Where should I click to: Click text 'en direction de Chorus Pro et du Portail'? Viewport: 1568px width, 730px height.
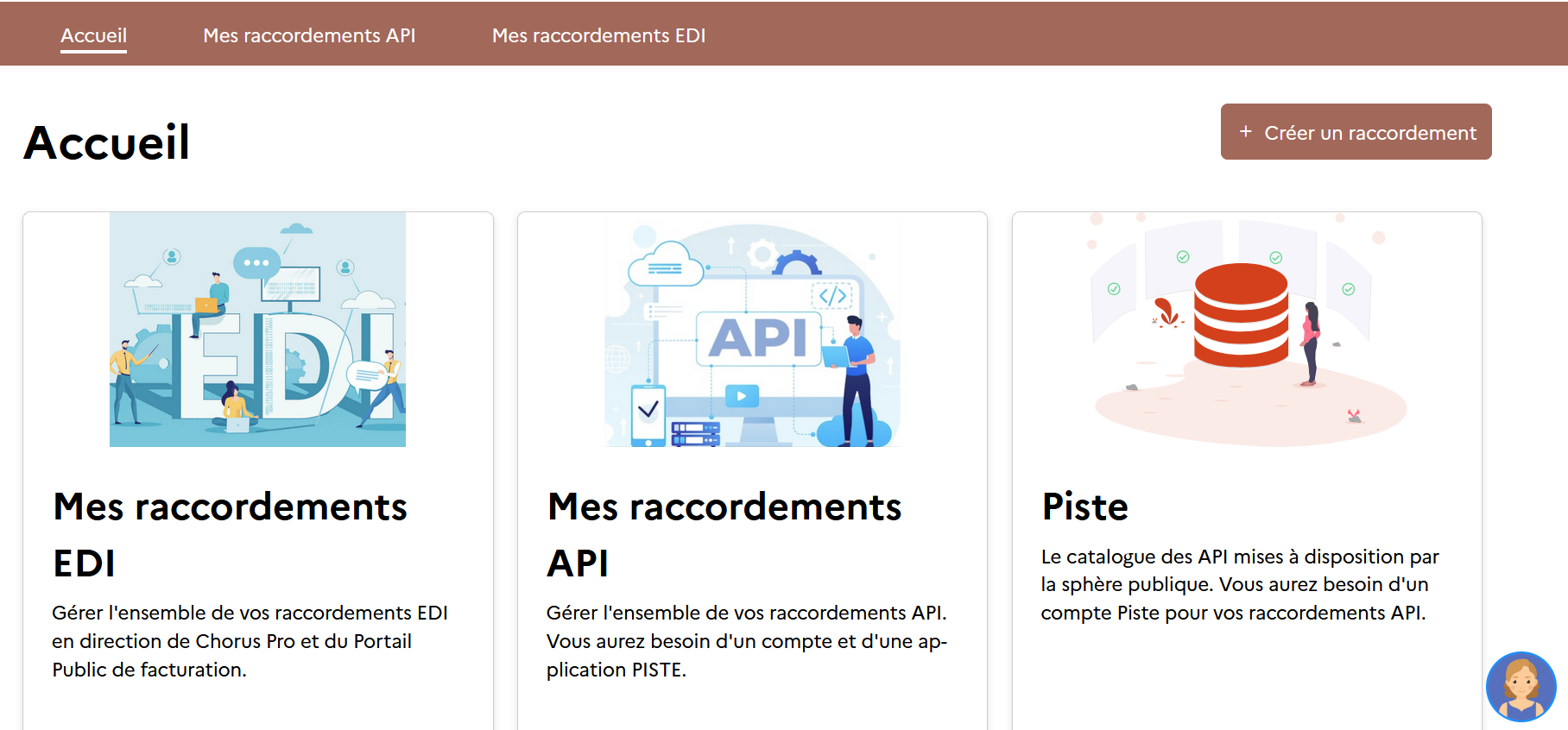pos(231,641)
